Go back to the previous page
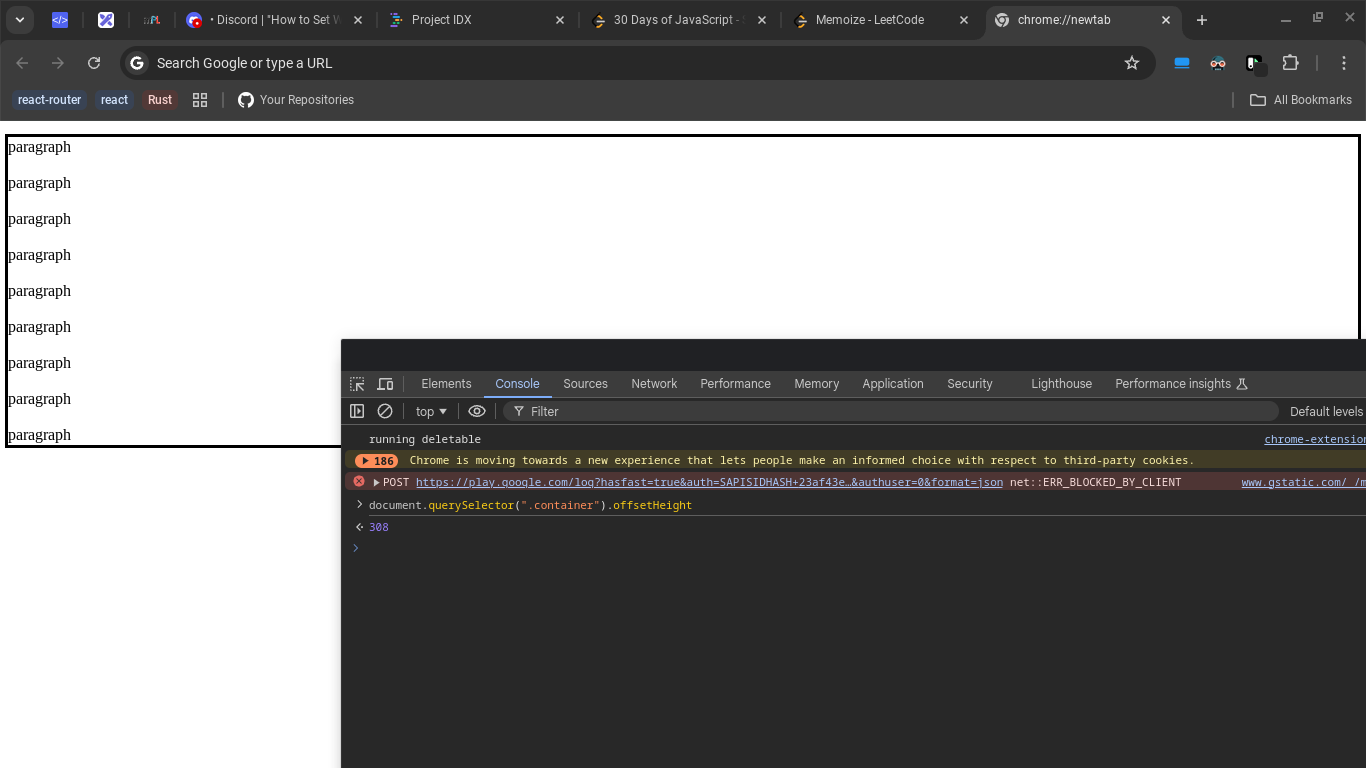 click(22, 63)
